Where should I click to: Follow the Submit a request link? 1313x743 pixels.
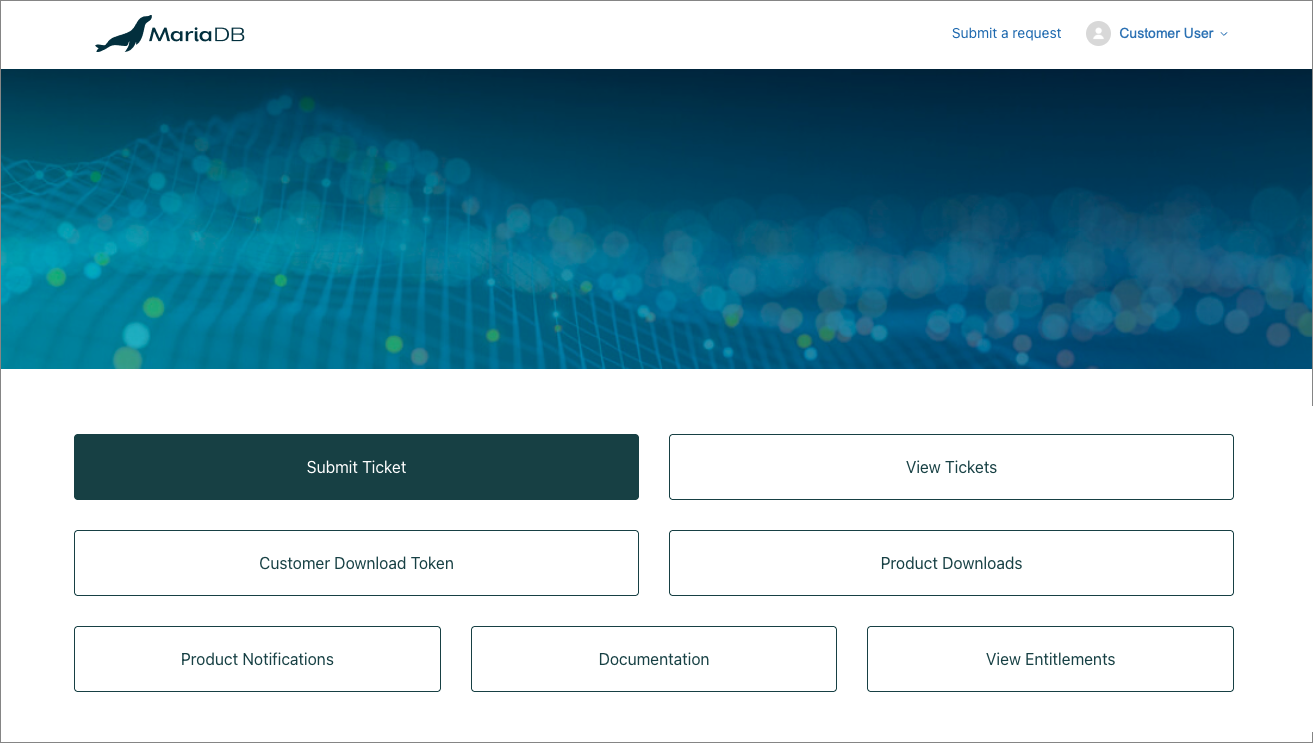(x=1006, y=33)
